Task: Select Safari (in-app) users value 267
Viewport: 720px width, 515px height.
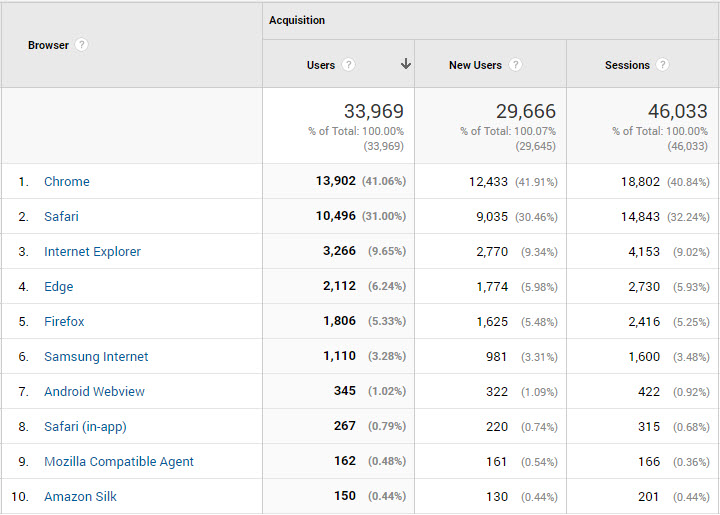Action: (345, 425)
